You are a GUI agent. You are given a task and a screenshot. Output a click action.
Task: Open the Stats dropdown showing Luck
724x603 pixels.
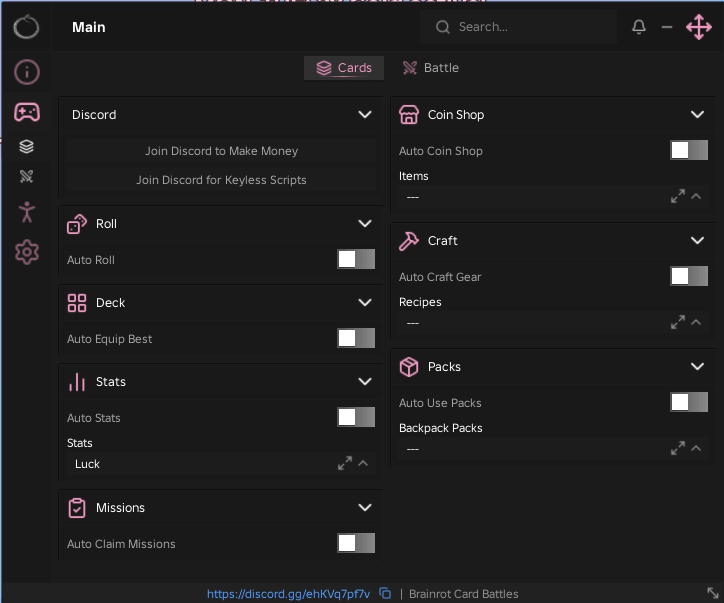pyautogui.click(x=221, y=464)
